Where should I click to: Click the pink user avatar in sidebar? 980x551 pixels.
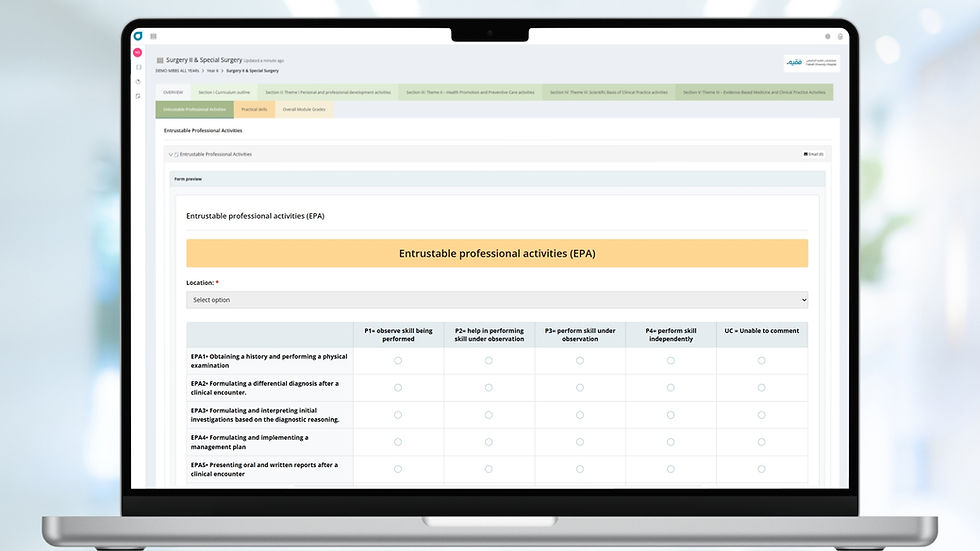[x=138, y=52]
